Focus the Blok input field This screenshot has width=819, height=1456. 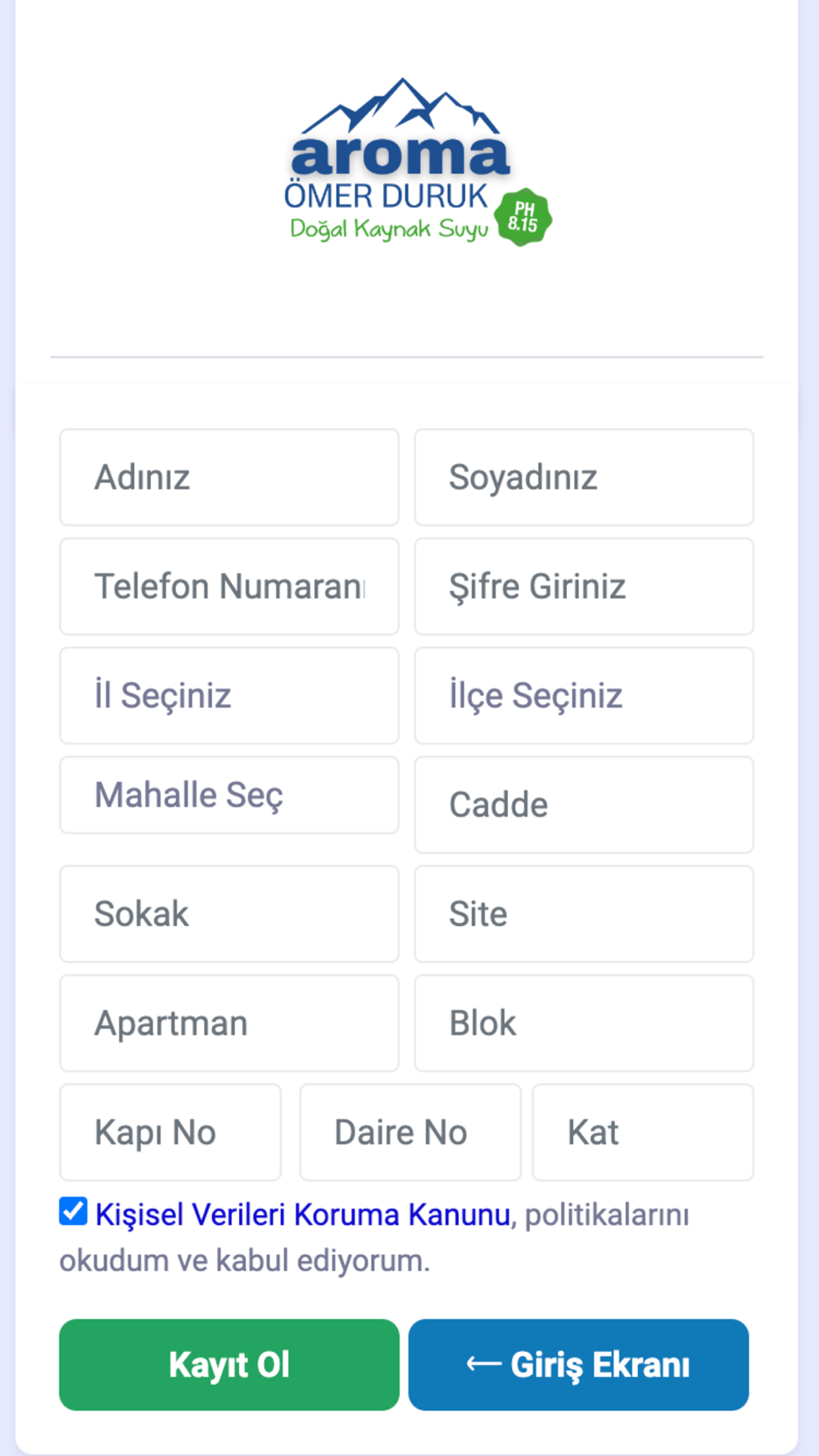tap(583, 1024)
